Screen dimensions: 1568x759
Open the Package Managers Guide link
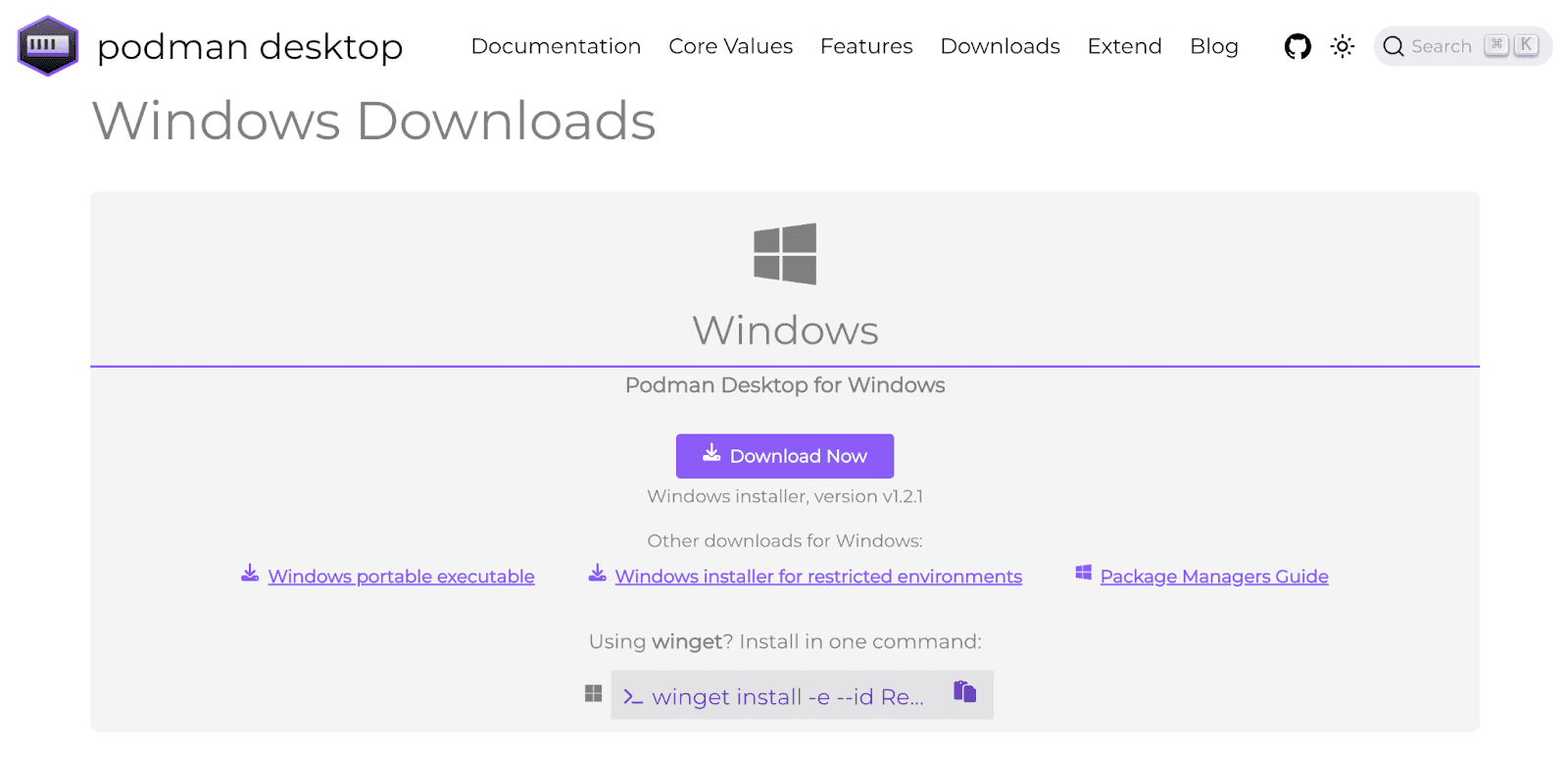point(1214,577)
